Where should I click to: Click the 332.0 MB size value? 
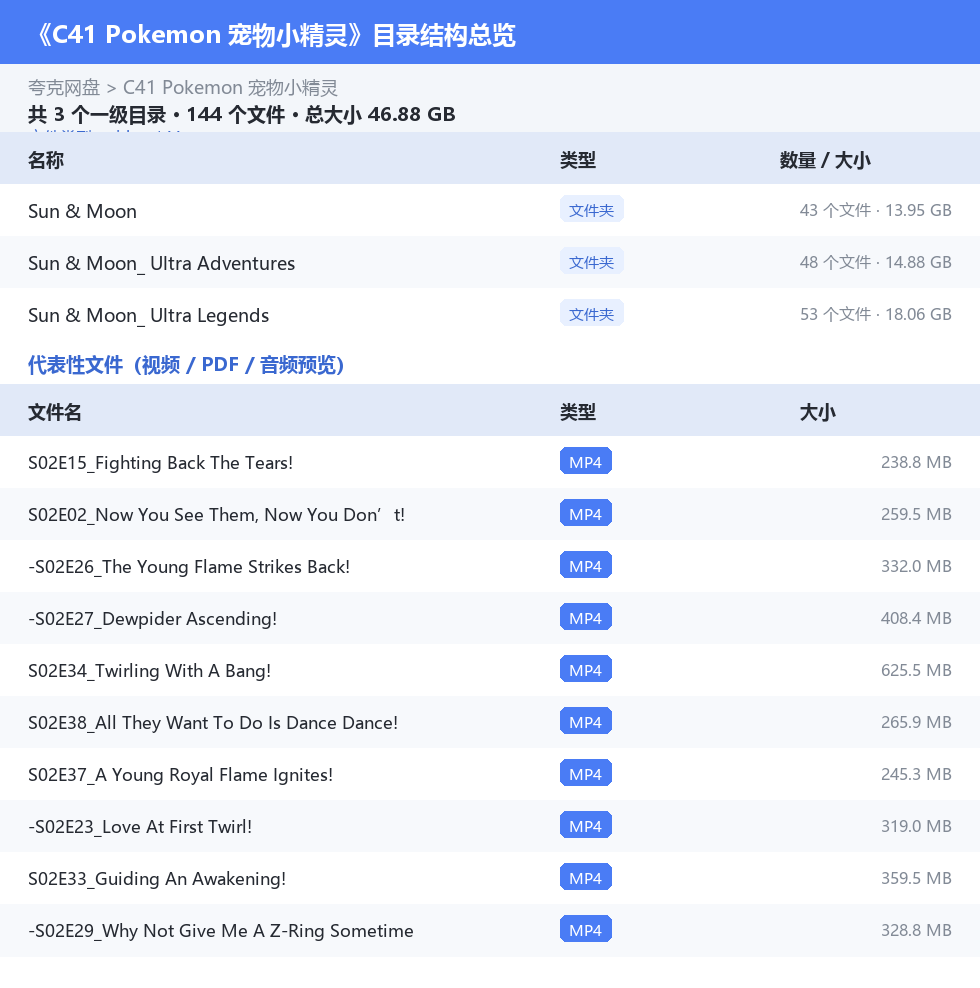(x=916, y=566)
